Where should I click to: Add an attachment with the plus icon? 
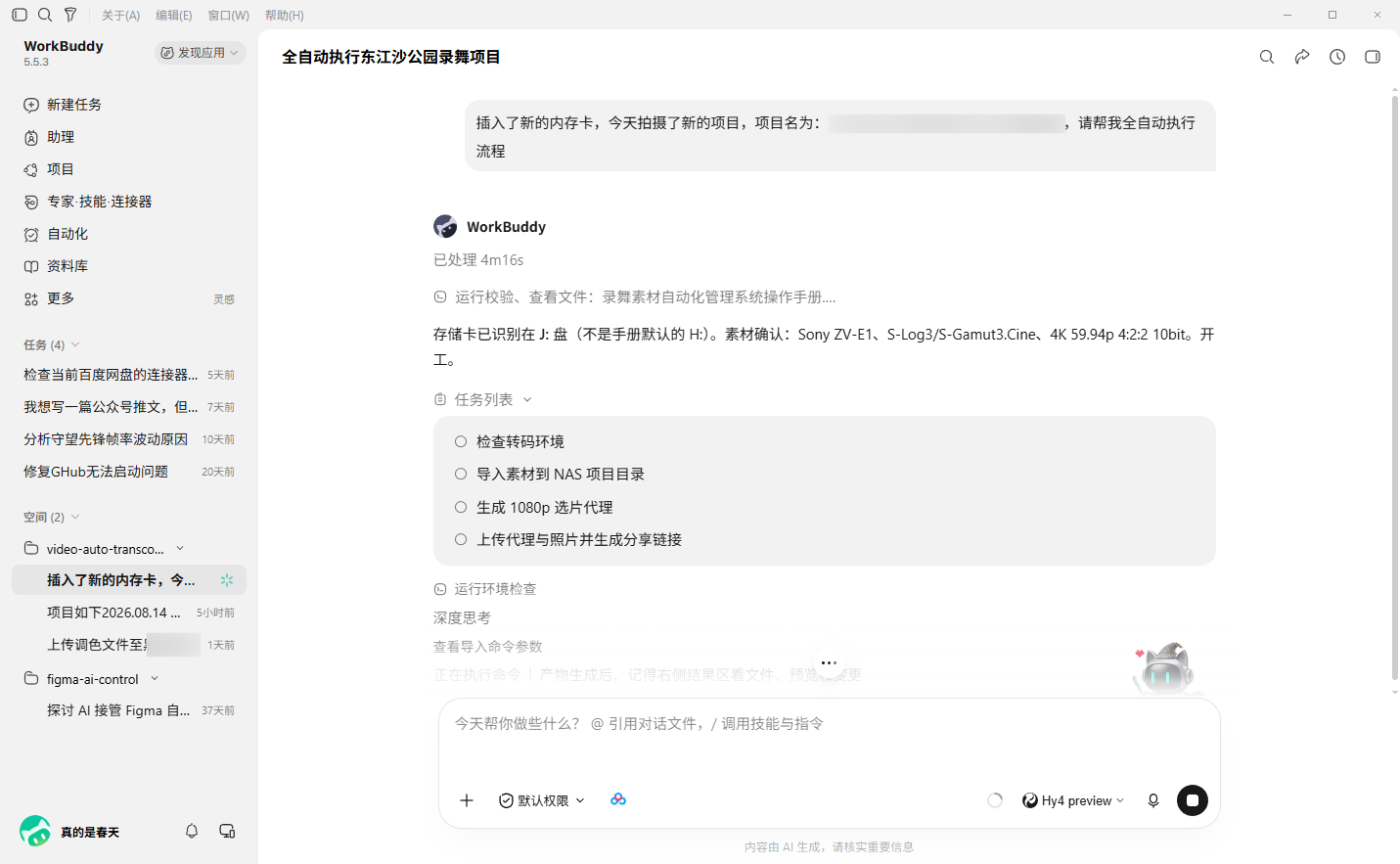coord(467,800)
